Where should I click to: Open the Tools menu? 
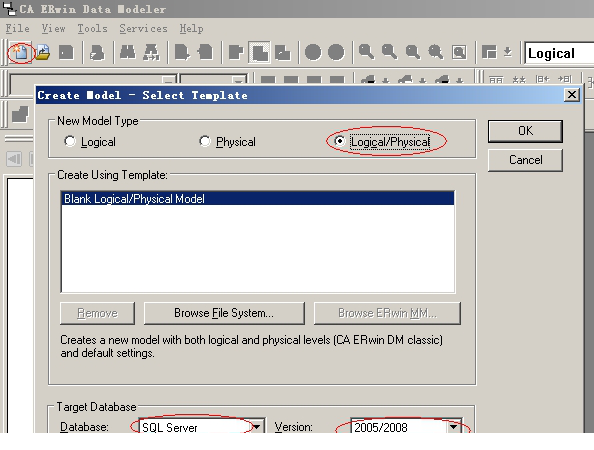(92, 28)
